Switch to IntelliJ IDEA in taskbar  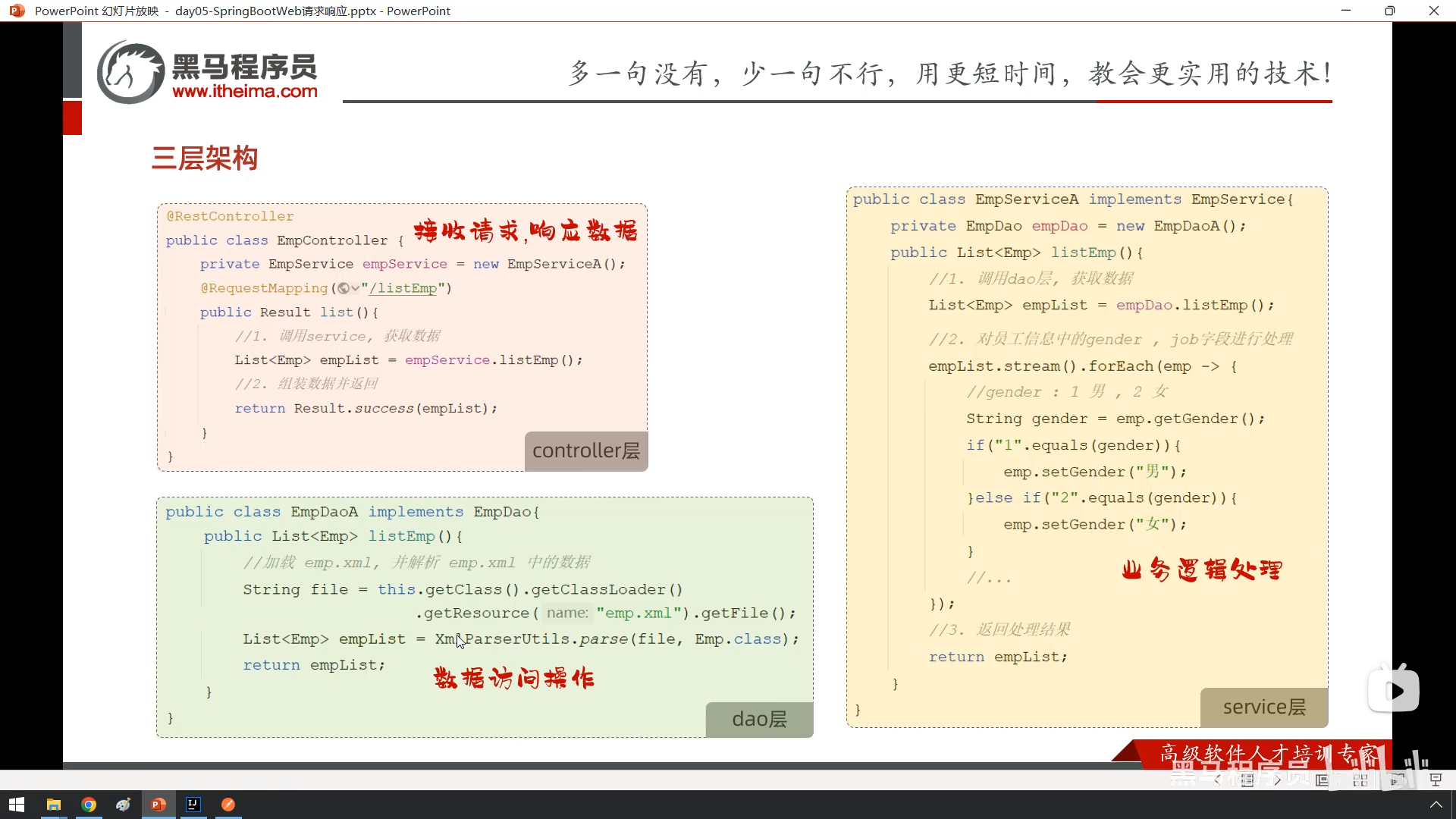(x=193, y=805)
